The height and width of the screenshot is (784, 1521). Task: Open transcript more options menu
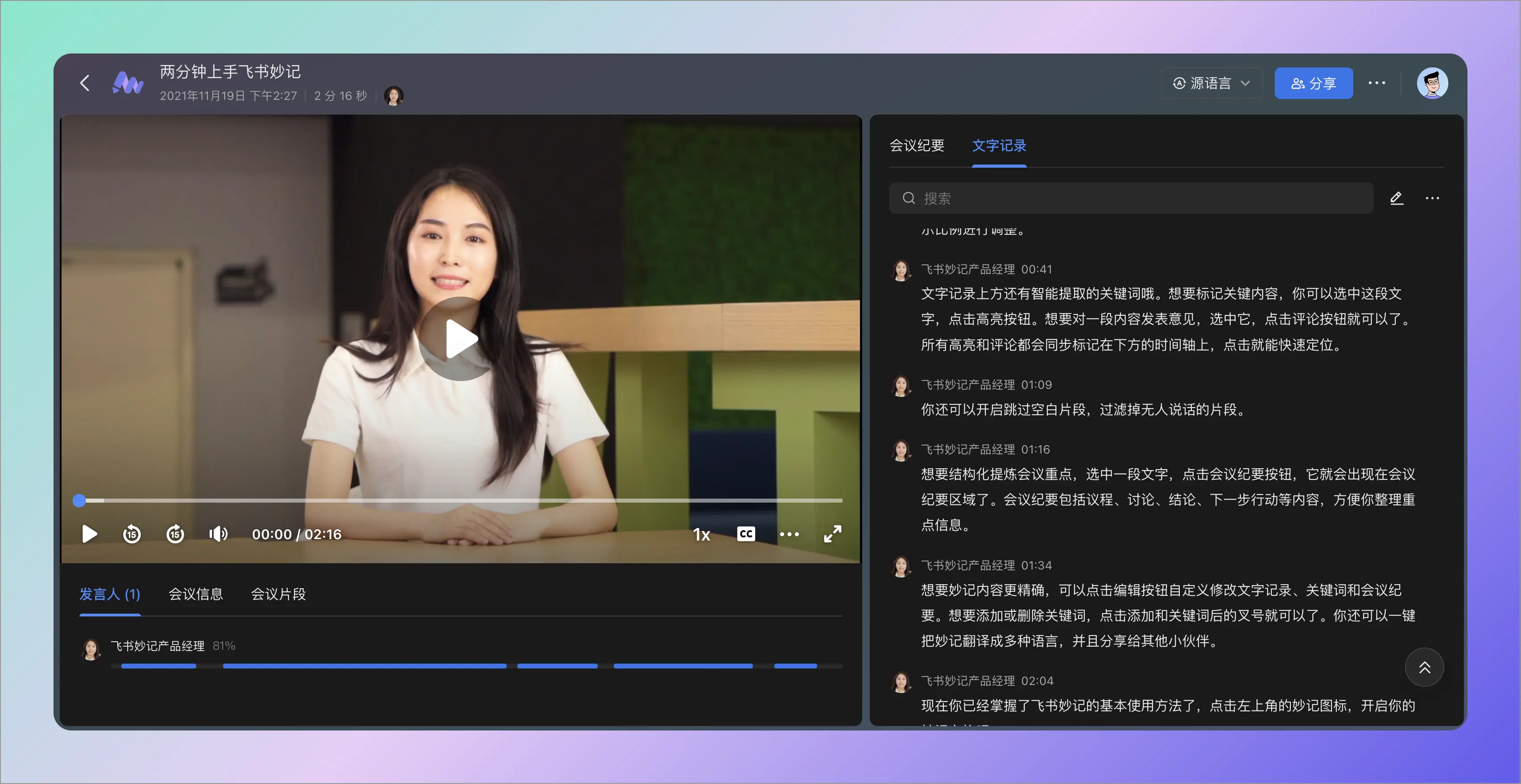pos(1432,198)
